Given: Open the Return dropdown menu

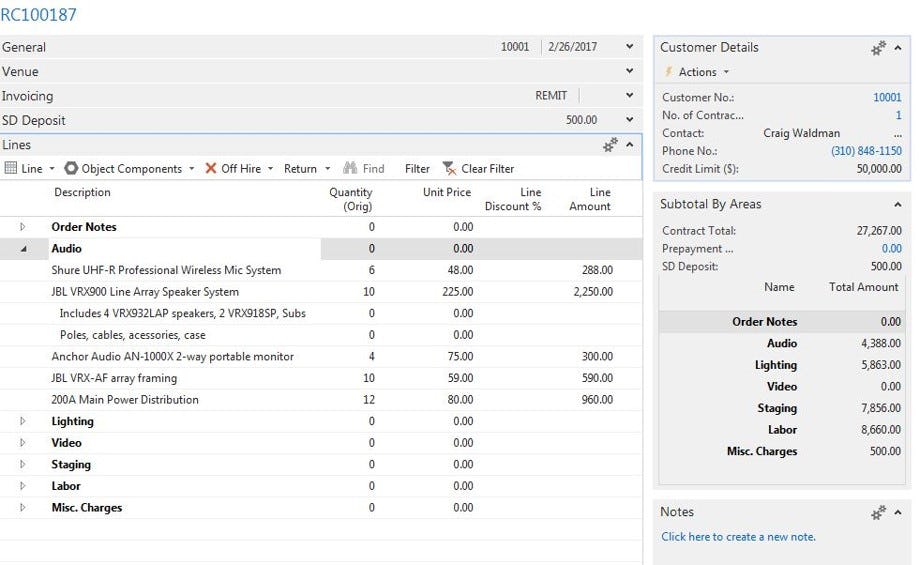Looking at the screenshot, I should coord(327,169).
